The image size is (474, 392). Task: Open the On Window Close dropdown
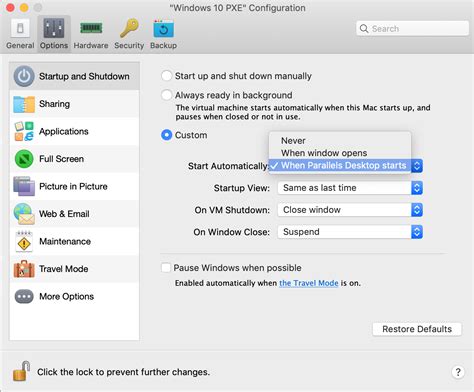click(350, 232)
